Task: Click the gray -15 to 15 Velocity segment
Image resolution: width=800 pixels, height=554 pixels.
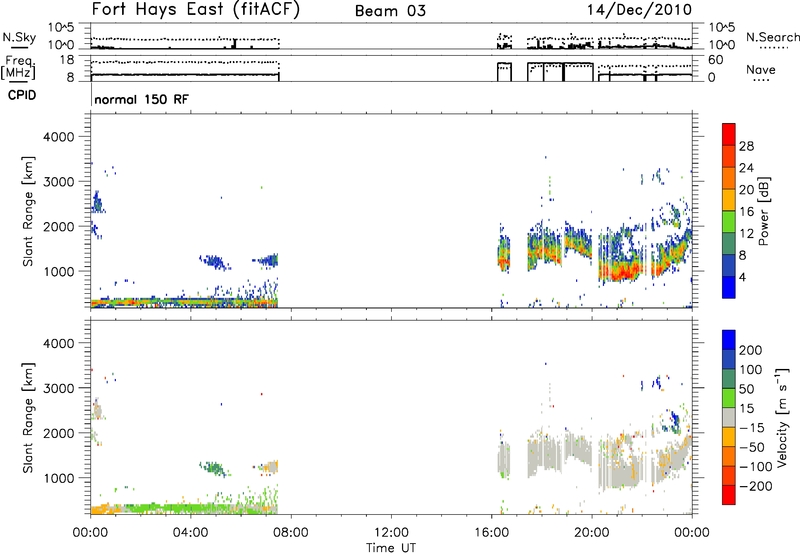Action: click(729, 417)
